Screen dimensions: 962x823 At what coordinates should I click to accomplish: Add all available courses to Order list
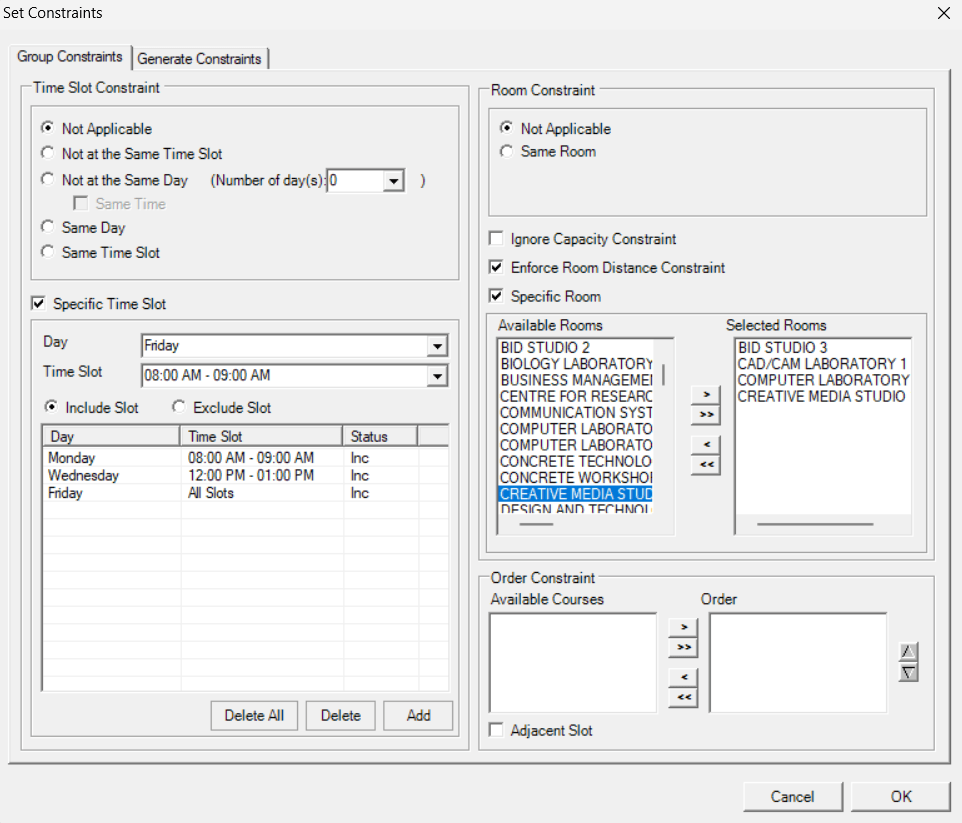pyautogui.click(x=683, y=647)
